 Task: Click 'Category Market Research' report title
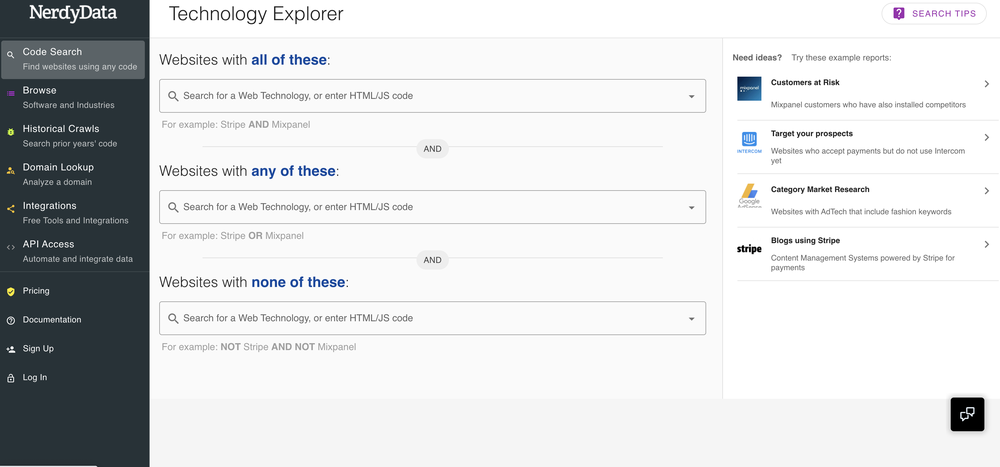pyautogui.click(x=820, y=189)
